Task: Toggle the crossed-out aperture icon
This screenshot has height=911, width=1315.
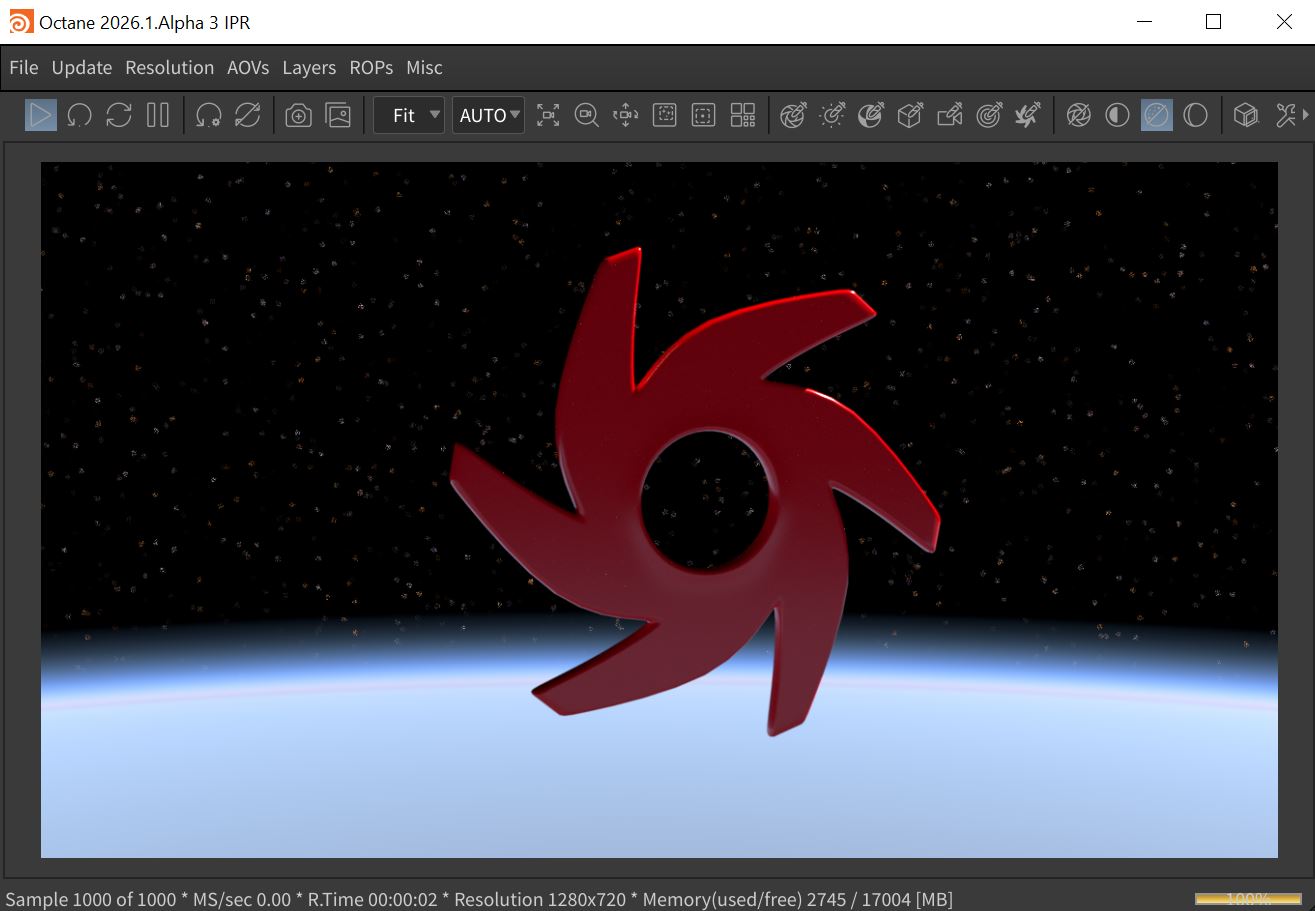Action: (1078, 116)
